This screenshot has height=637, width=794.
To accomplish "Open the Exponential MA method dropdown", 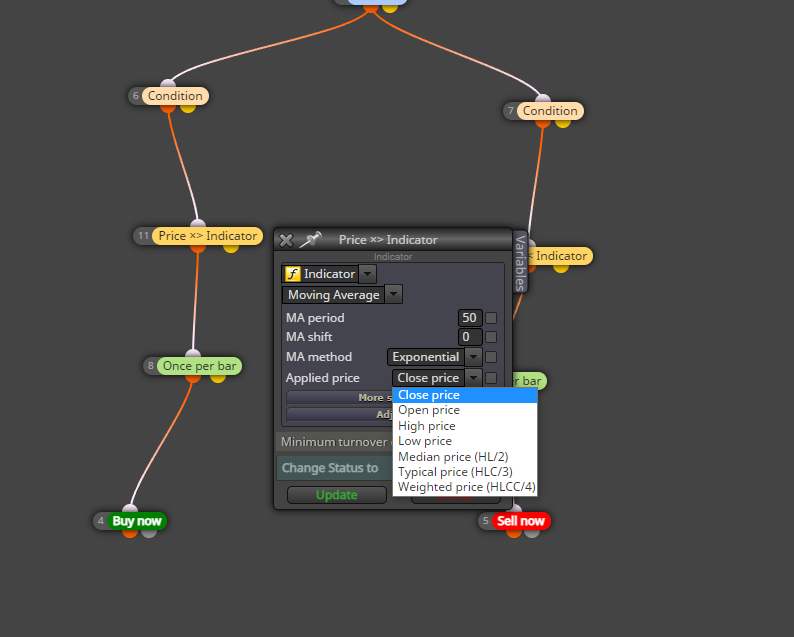I will 434,357.
